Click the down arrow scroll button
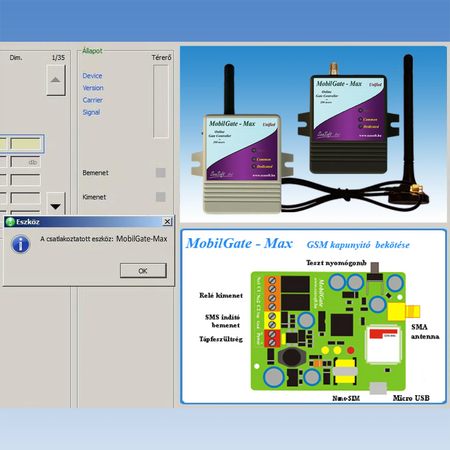Viewport: 450px width, 450px height. point(56,204)
